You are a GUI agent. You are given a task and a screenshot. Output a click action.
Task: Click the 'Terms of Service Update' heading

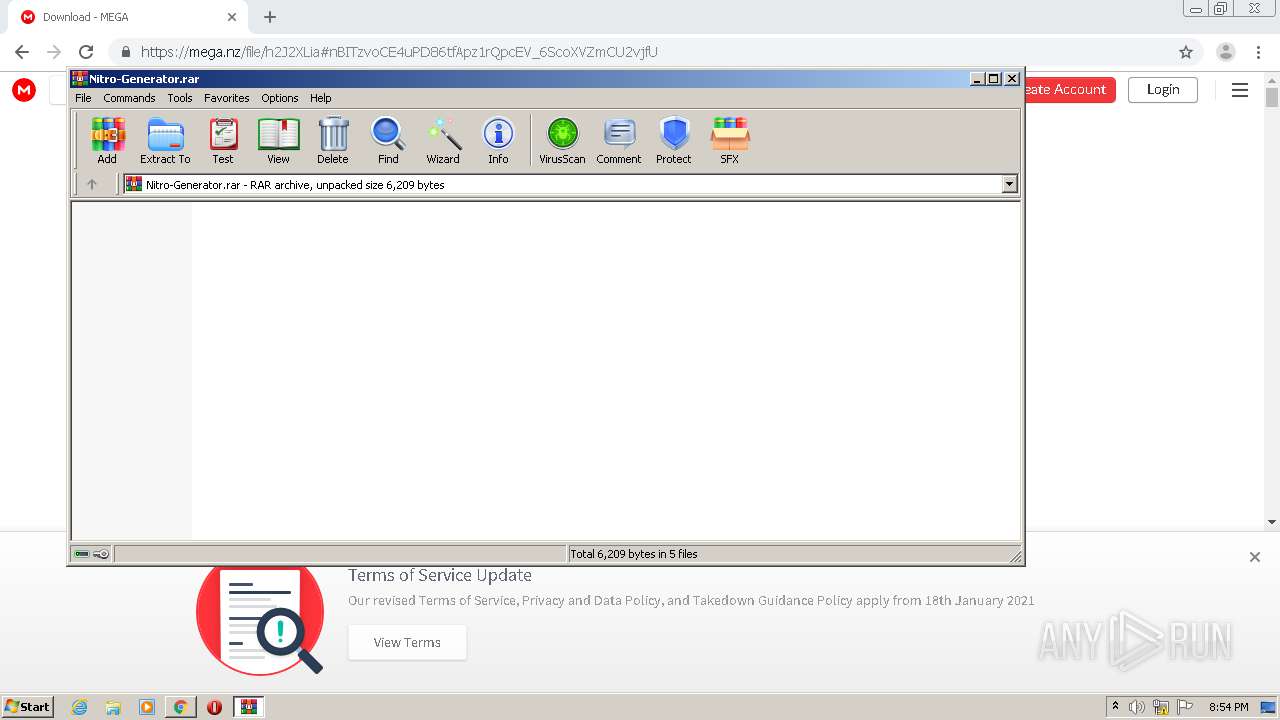(440, 575)
